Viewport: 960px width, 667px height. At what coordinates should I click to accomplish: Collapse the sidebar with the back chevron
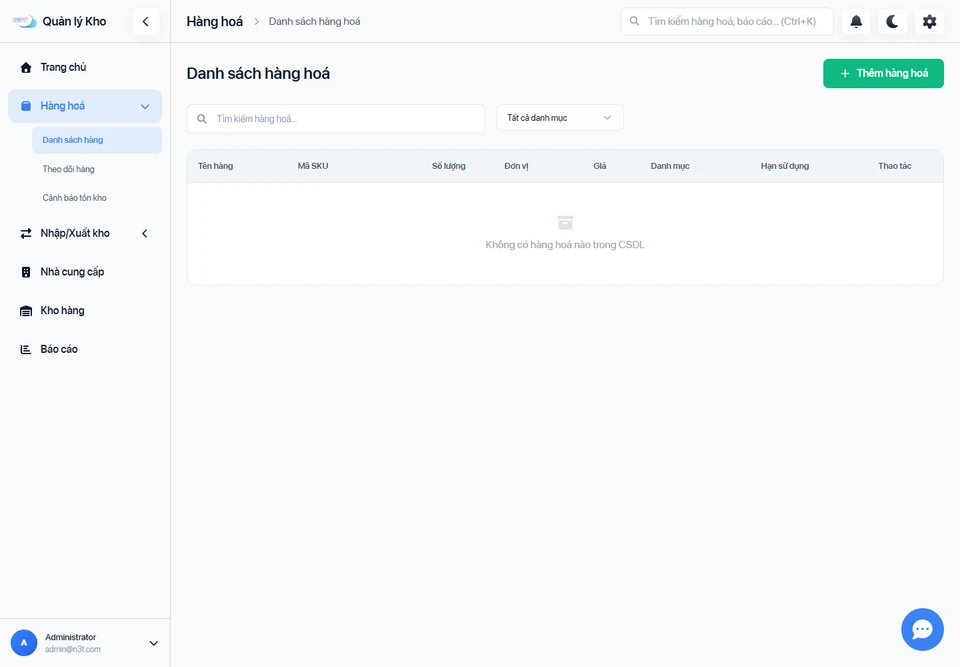[146, 21]
